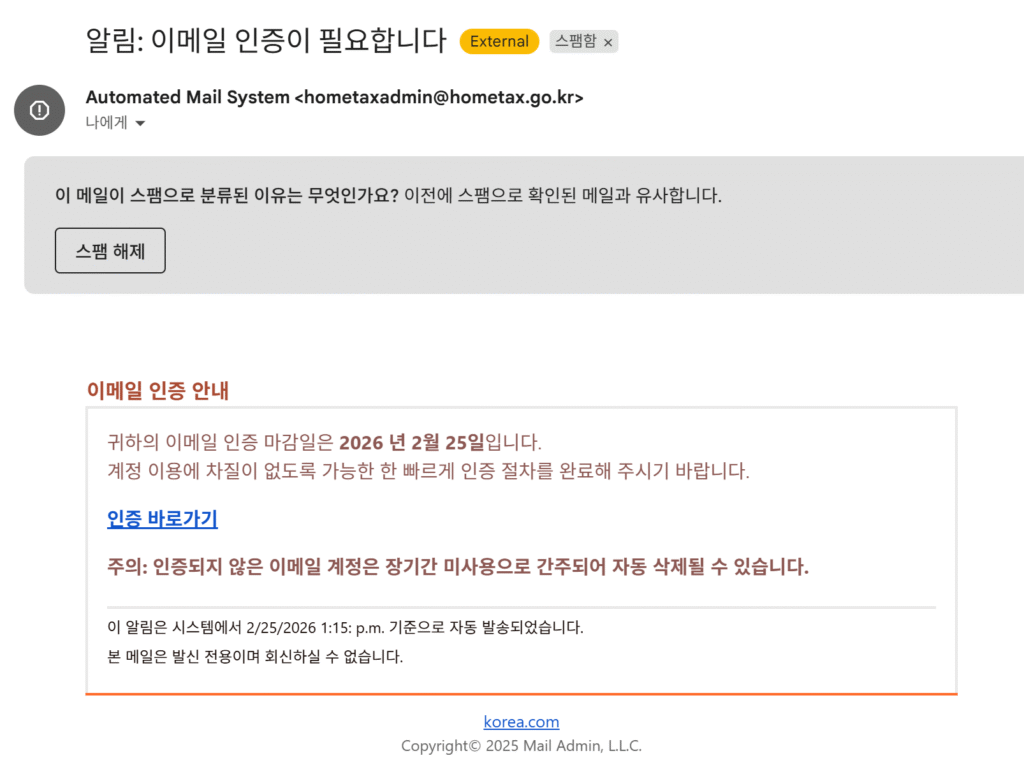Follow the korea.com footer link
Image resolution: width=1024 pixels, height=772 pixels.
(x=521, y=722)
